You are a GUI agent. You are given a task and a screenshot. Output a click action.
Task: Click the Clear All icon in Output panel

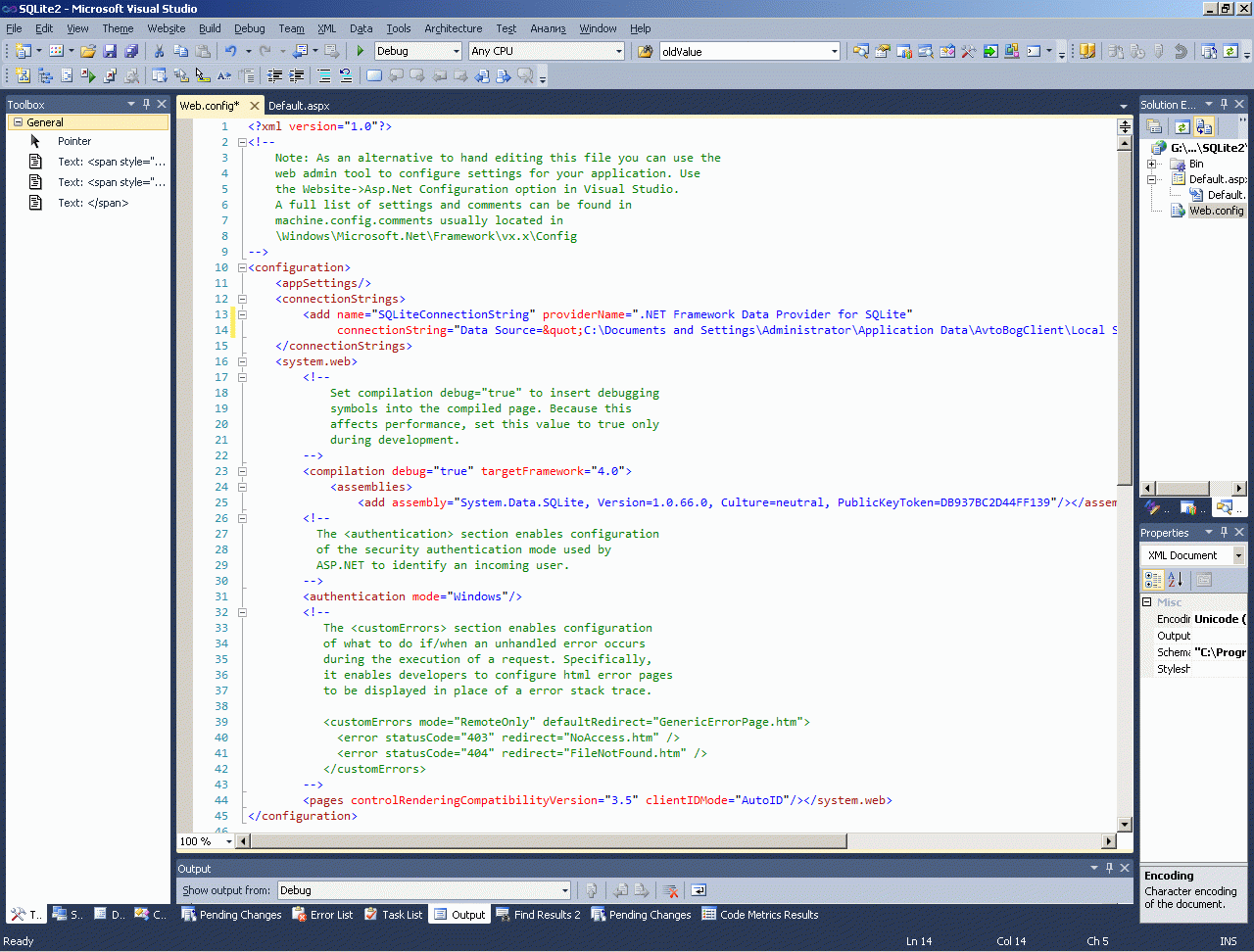pos(670,890)
